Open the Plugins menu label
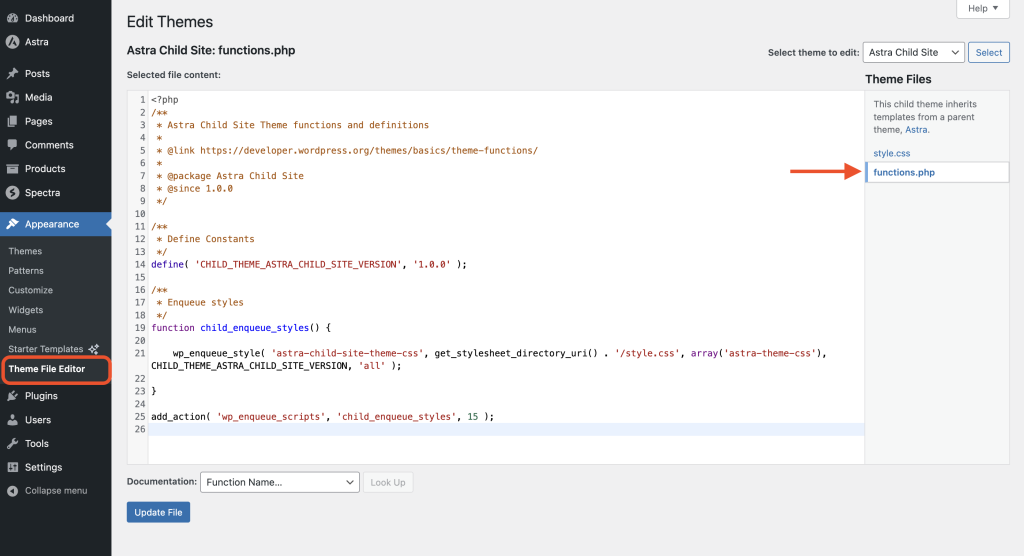Viewport: 1024px width, 556px height. tap(41, 396)
